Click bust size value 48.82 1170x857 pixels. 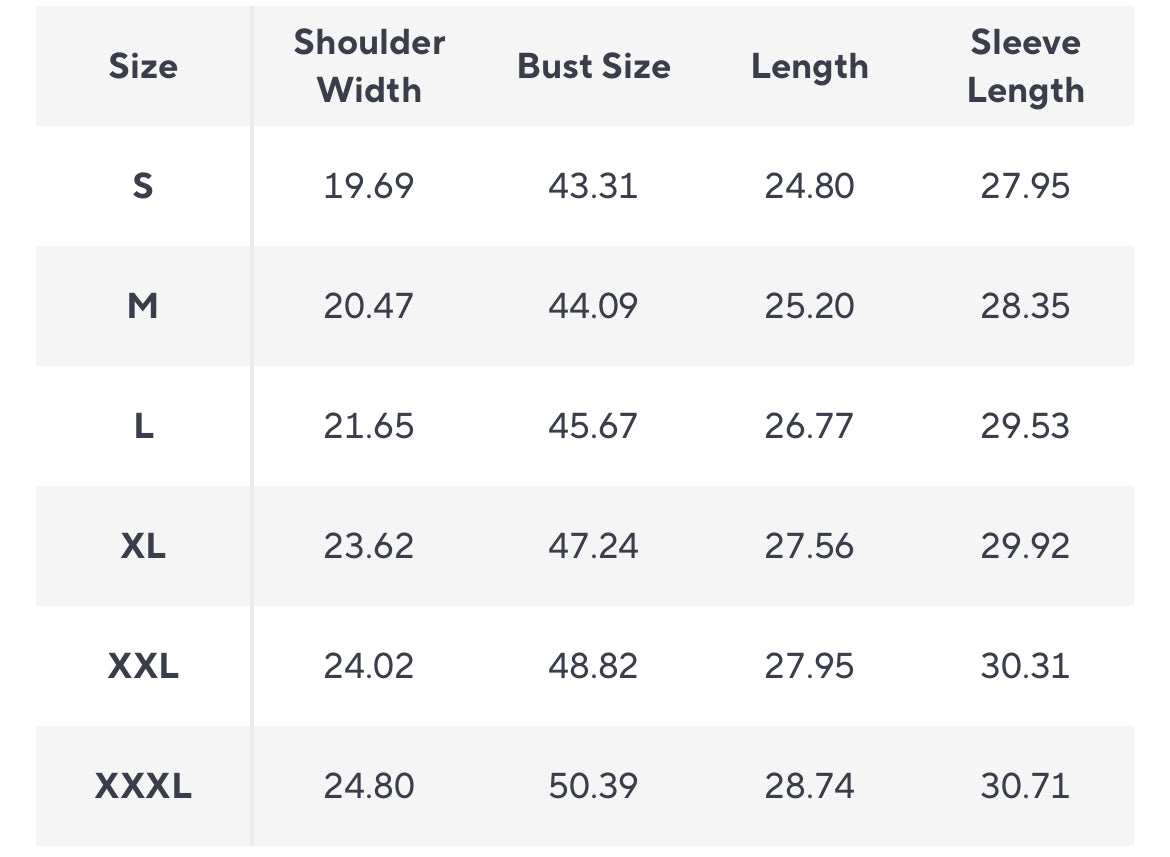pos(593,666)
